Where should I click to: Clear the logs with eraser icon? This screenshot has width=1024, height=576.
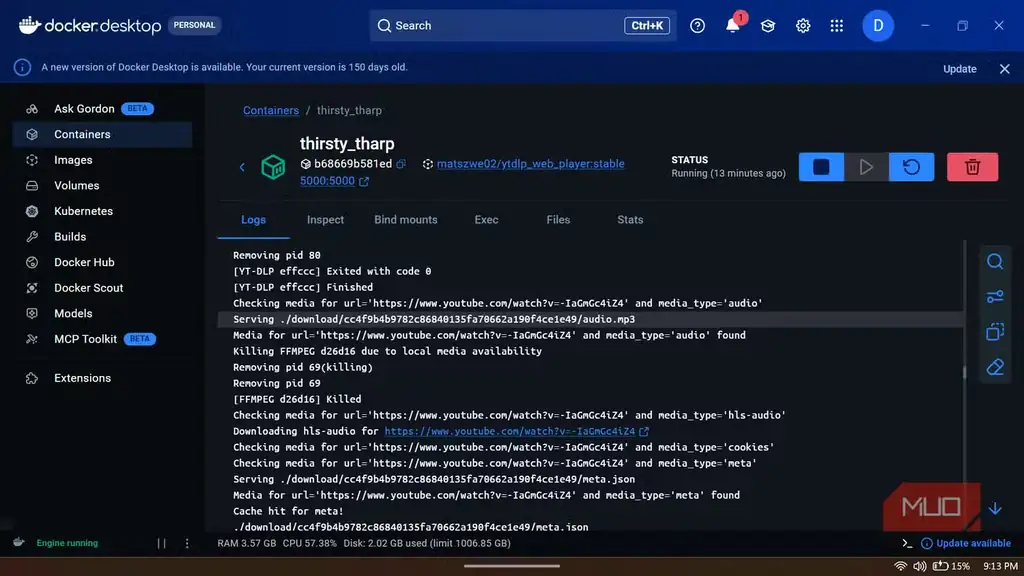pos(995,367)
